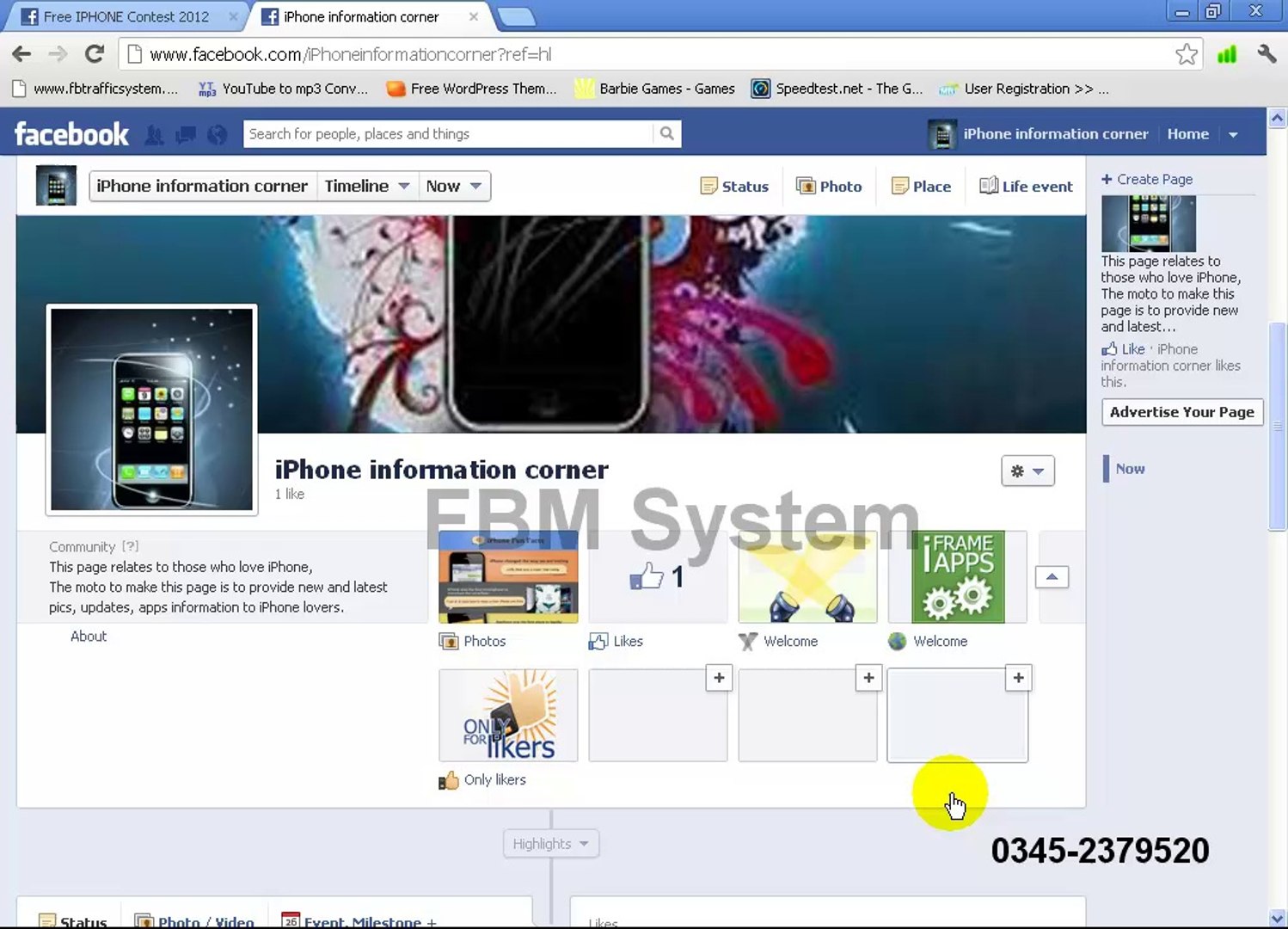Open the page gear settings dropdown
This screenshot has height=929, width=1288.
click(x=1027, y=471)
